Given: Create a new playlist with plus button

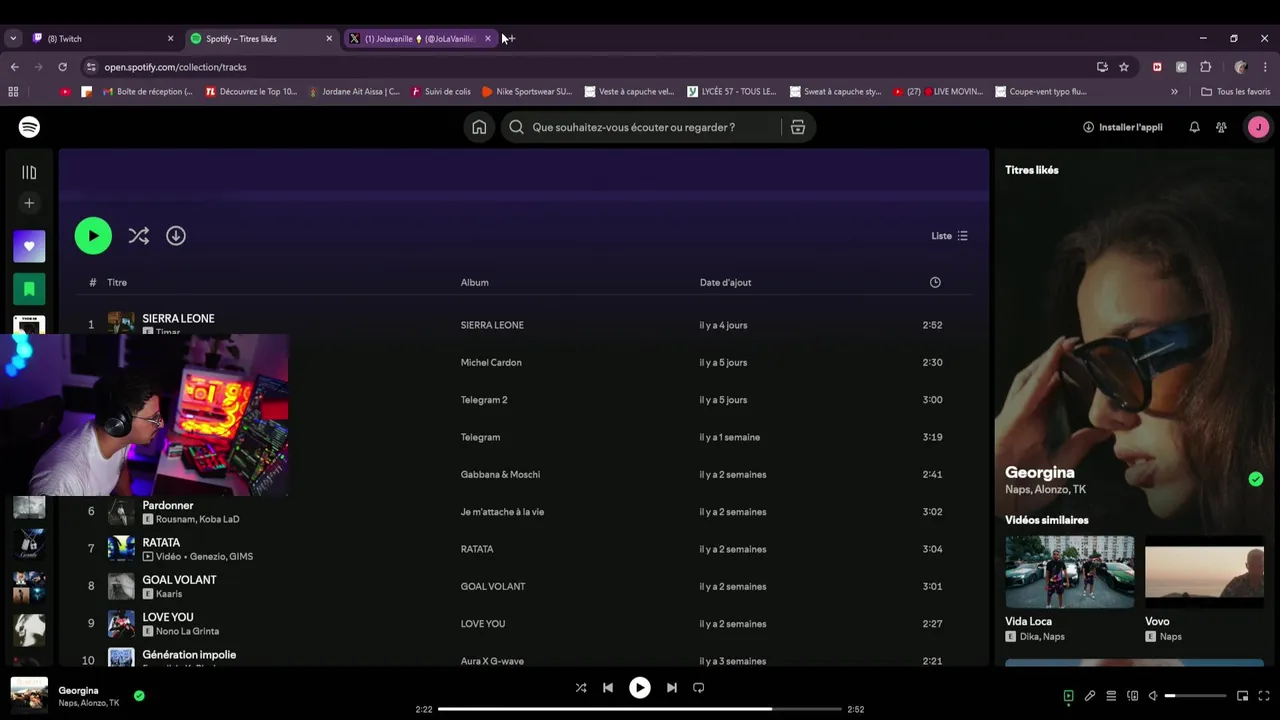Looking at the screenshot, I should coord(29,203).
